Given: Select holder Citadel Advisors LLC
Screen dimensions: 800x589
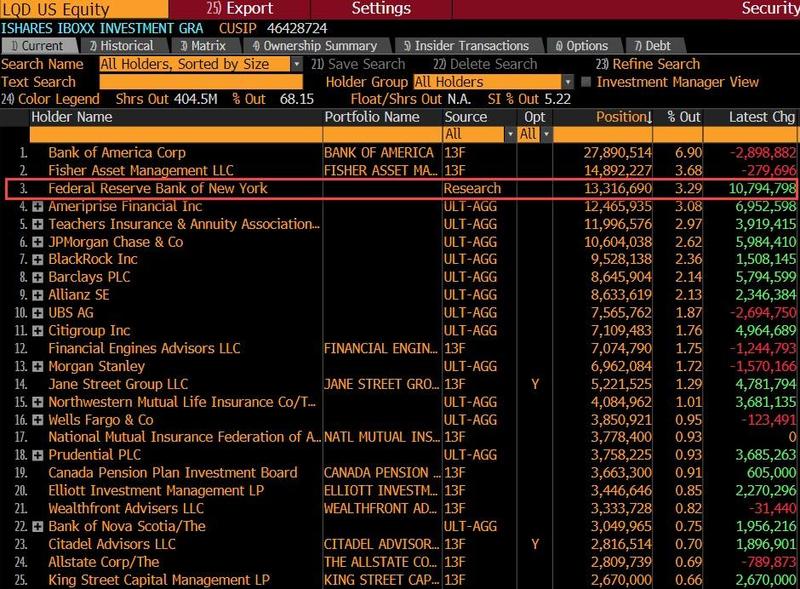Looking at the screenshot, I should coord(112,545).
